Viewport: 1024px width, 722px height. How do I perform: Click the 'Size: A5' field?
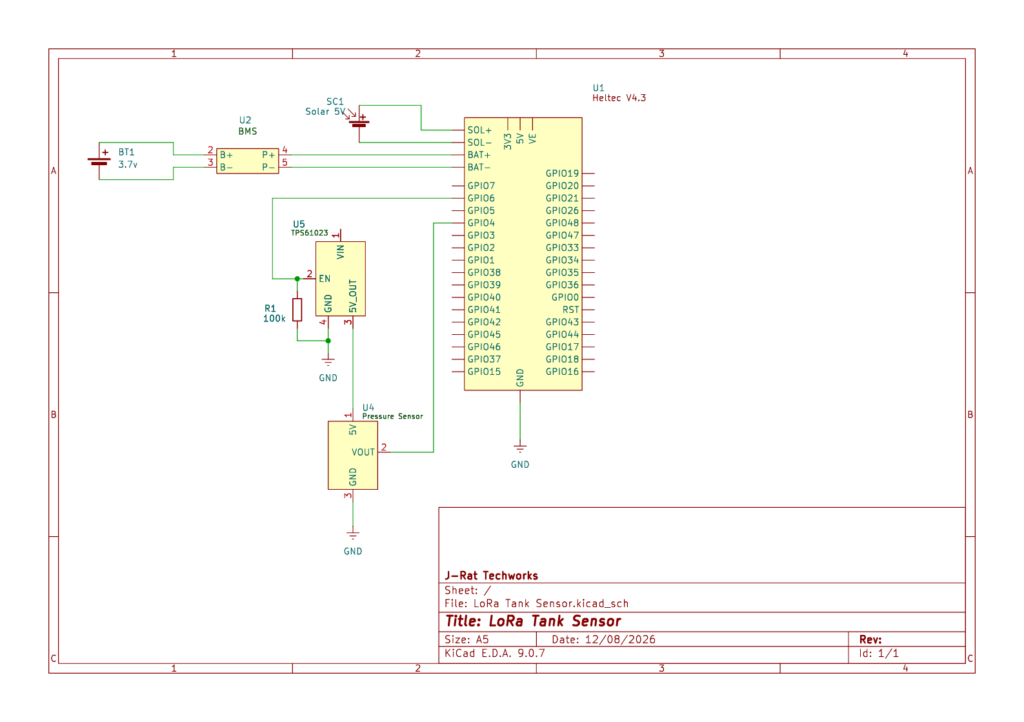tap(466, 640)
